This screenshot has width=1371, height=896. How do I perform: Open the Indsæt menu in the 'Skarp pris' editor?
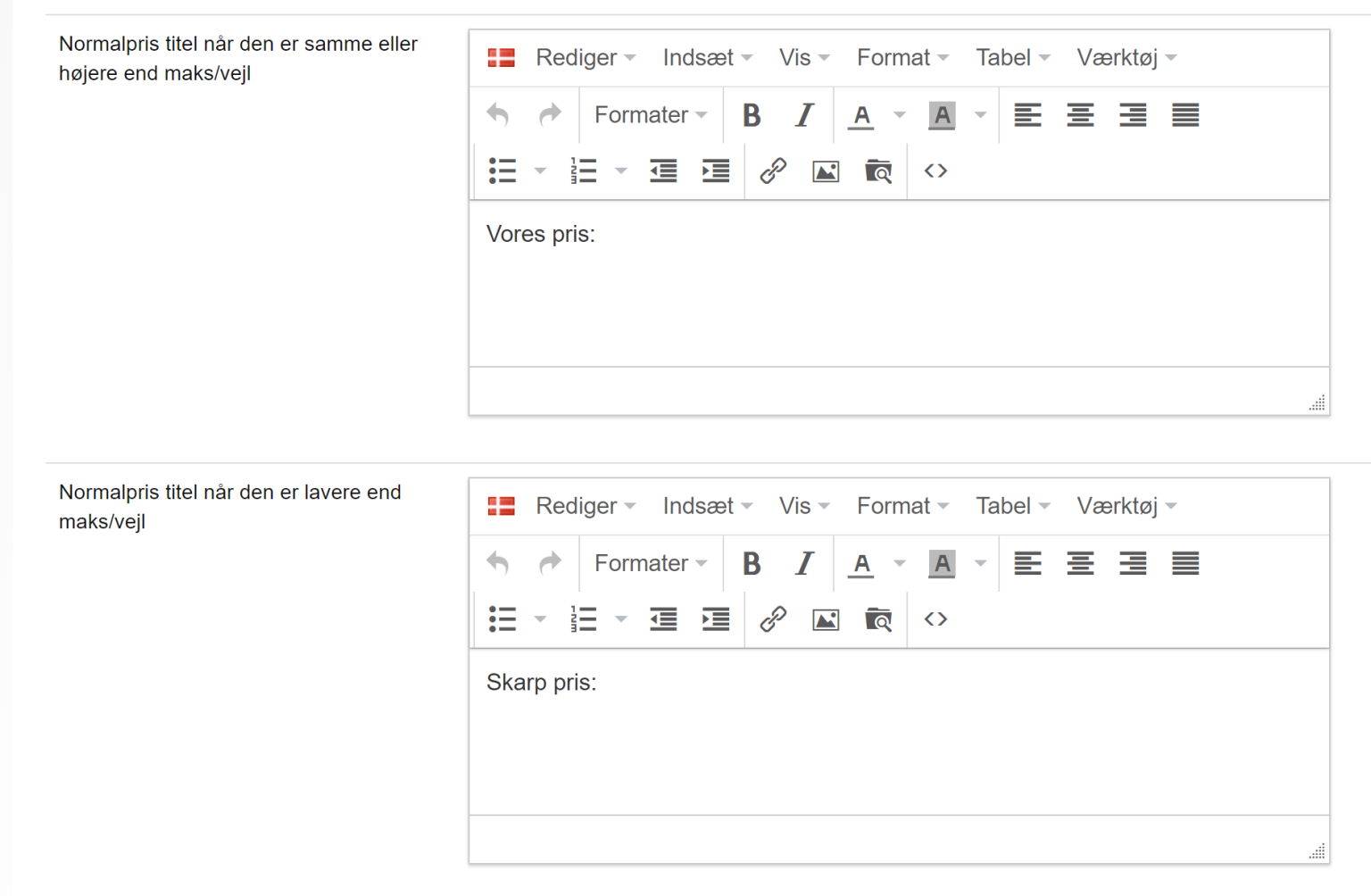(x=707, y=506)
